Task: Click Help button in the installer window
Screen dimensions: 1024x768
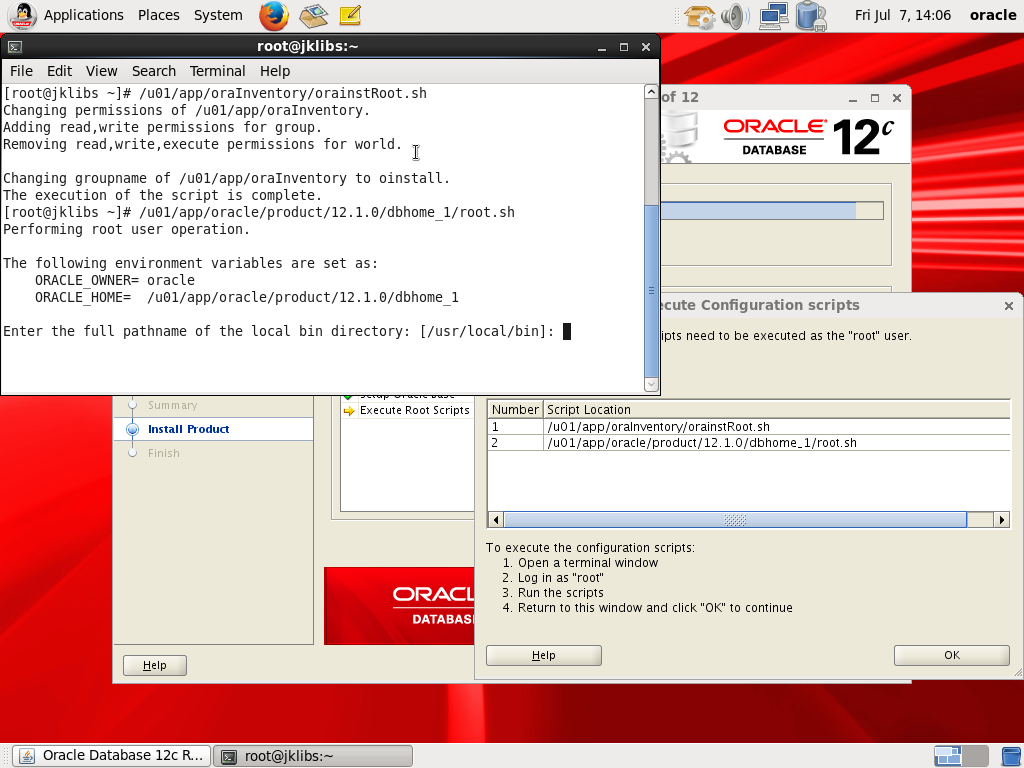Action: pyautogui.click(x=155, y=665)
